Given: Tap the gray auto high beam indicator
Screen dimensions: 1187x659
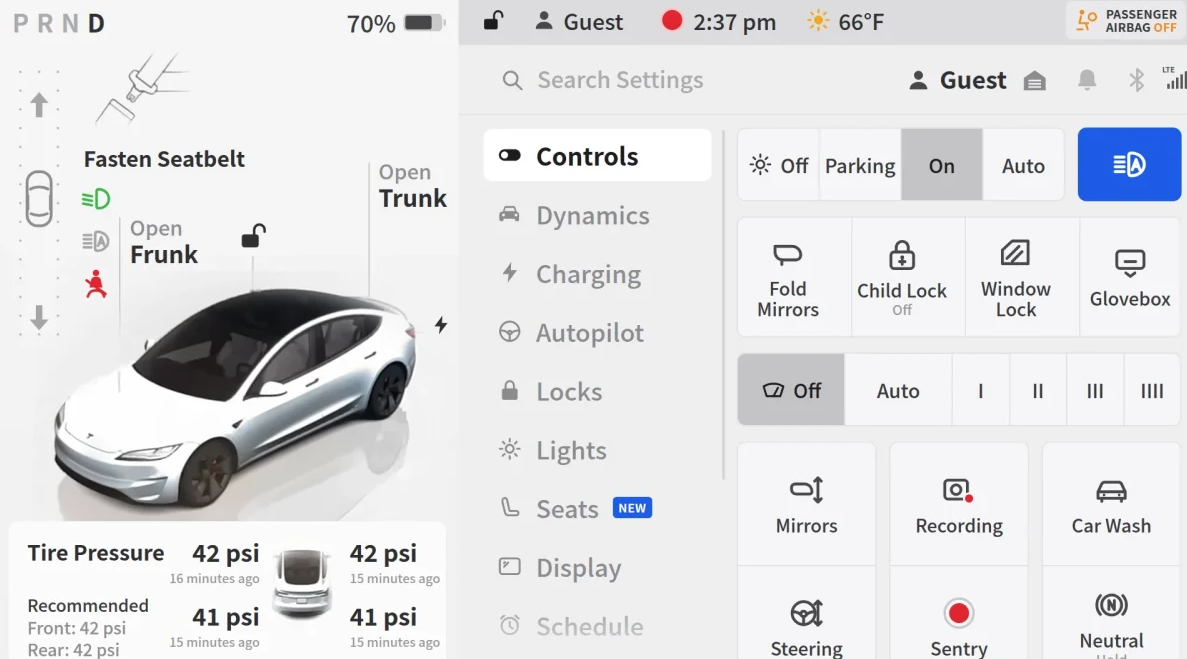Looking at the screenshot, I should (x=96, y=241).
